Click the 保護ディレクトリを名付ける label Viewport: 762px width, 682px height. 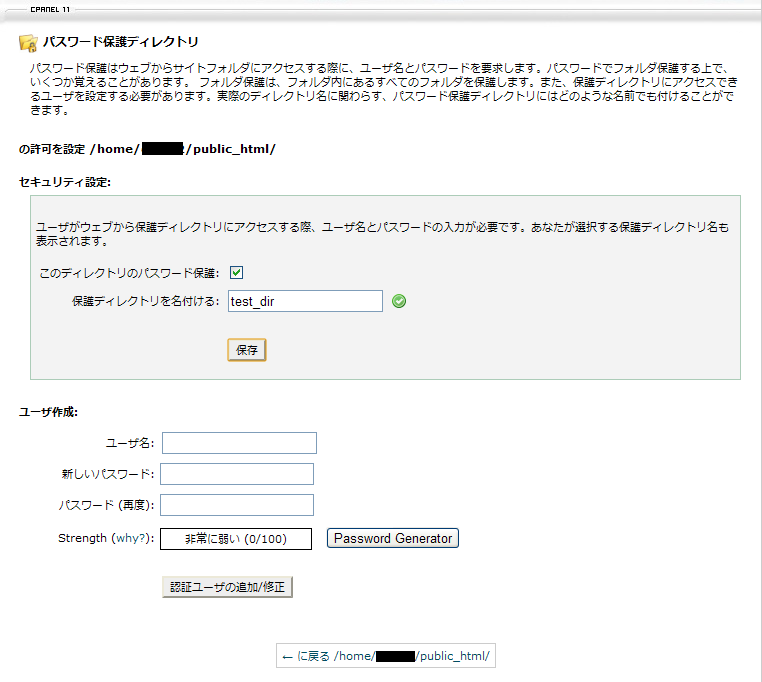coord(146,301)
